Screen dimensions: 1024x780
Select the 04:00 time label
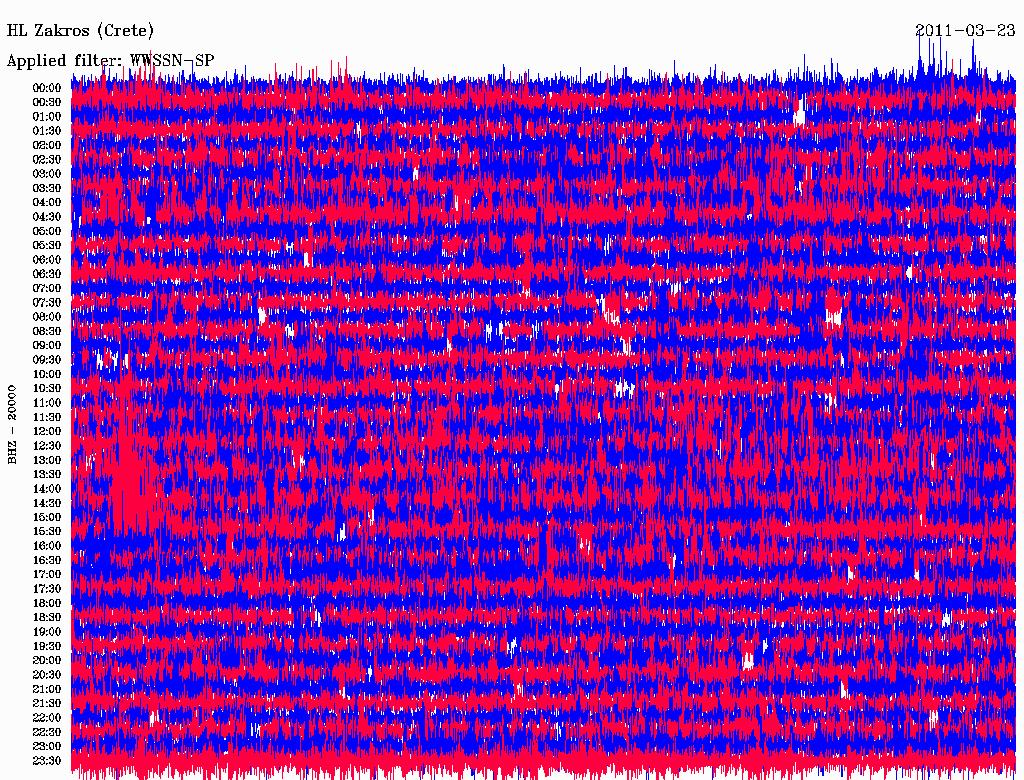click(47, 203)
